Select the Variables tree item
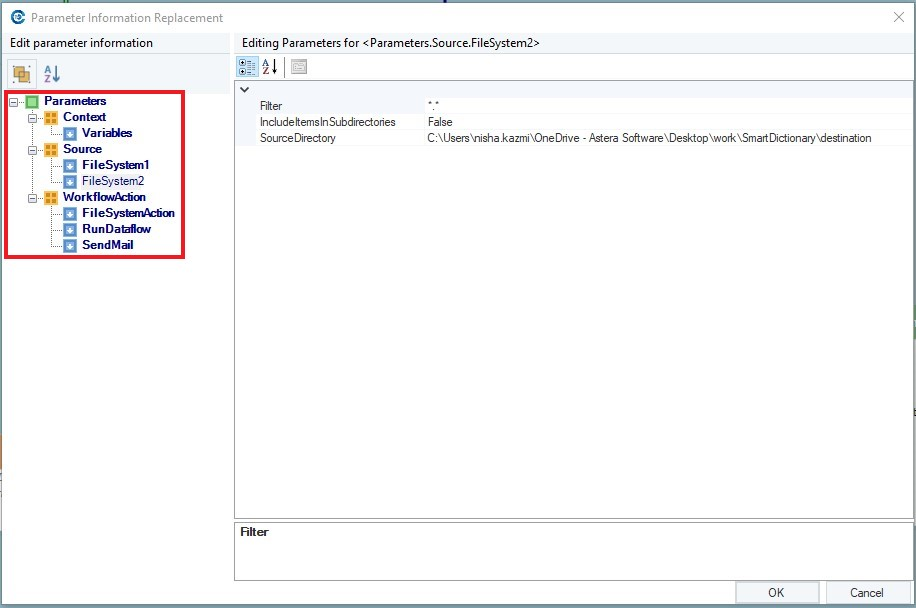Image resolution: width=916 pixels, height=608 pixels. [x=106, y=133]
